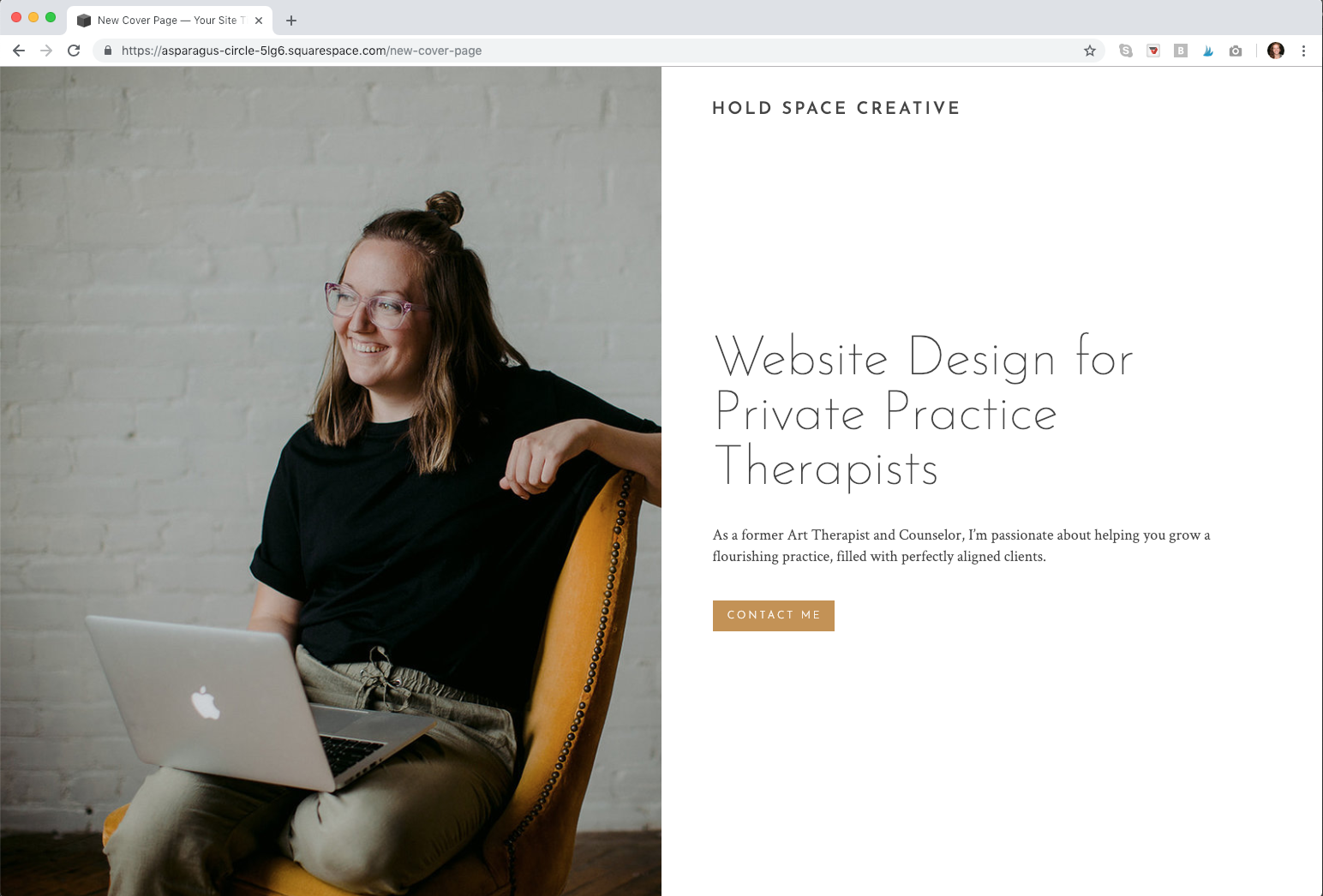Click the CONTACT ME button

(x=774, y=616)
